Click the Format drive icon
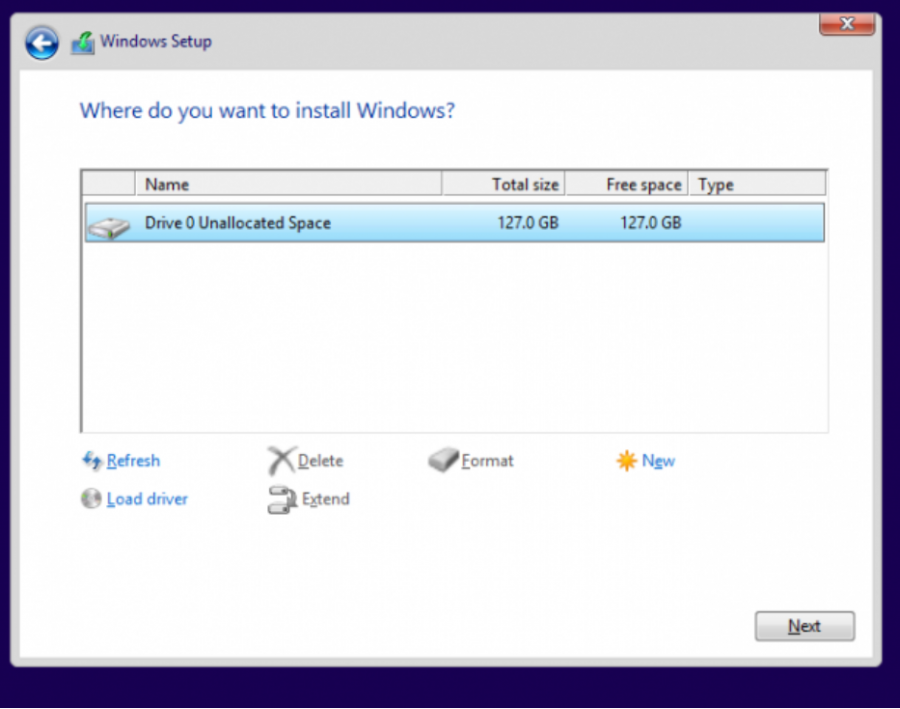The image size is (900, 709). (x=443, y=460)
